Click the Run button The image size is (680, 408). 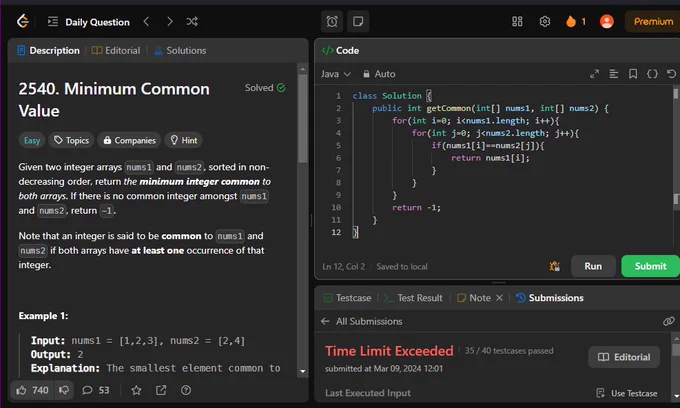593,266
